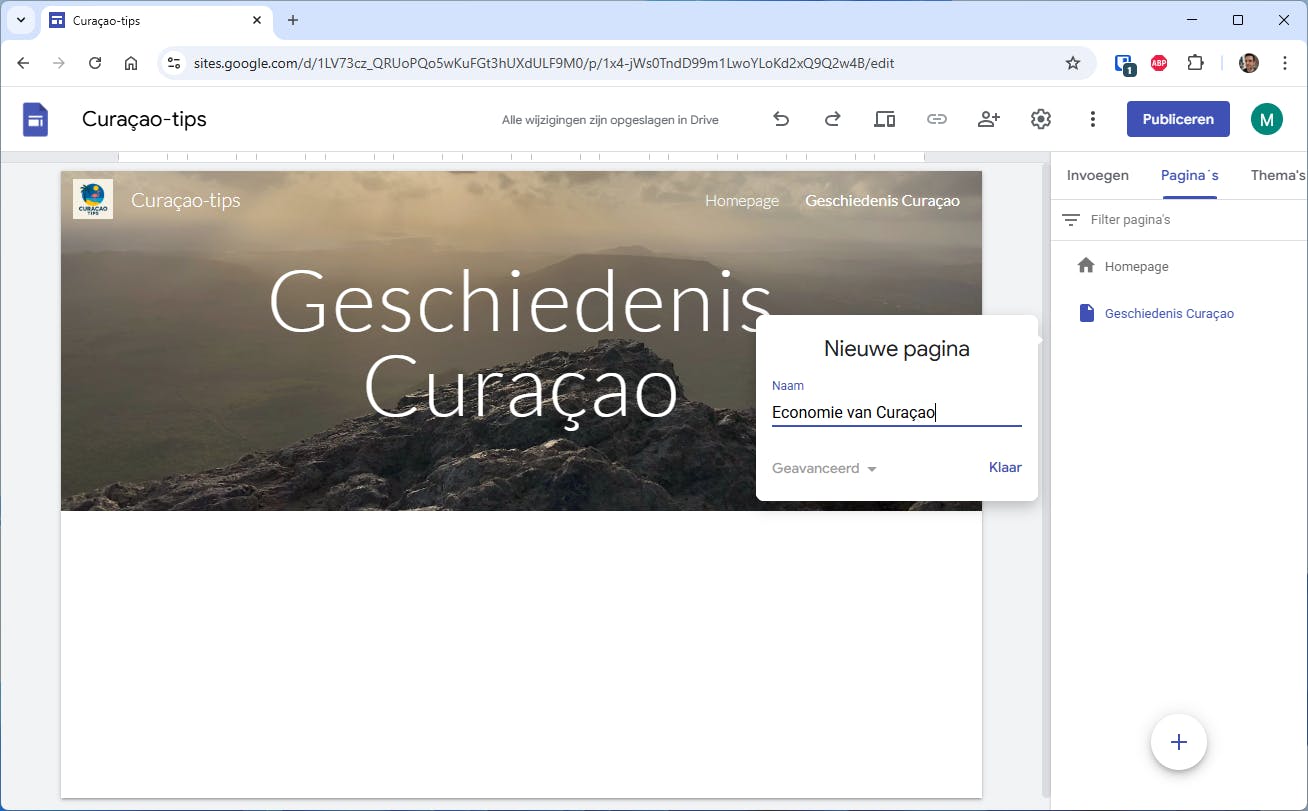The height and width of the screenshot is (811, 1308).
Task: Bookmark this page with the star
Action: coord(1073,63)
